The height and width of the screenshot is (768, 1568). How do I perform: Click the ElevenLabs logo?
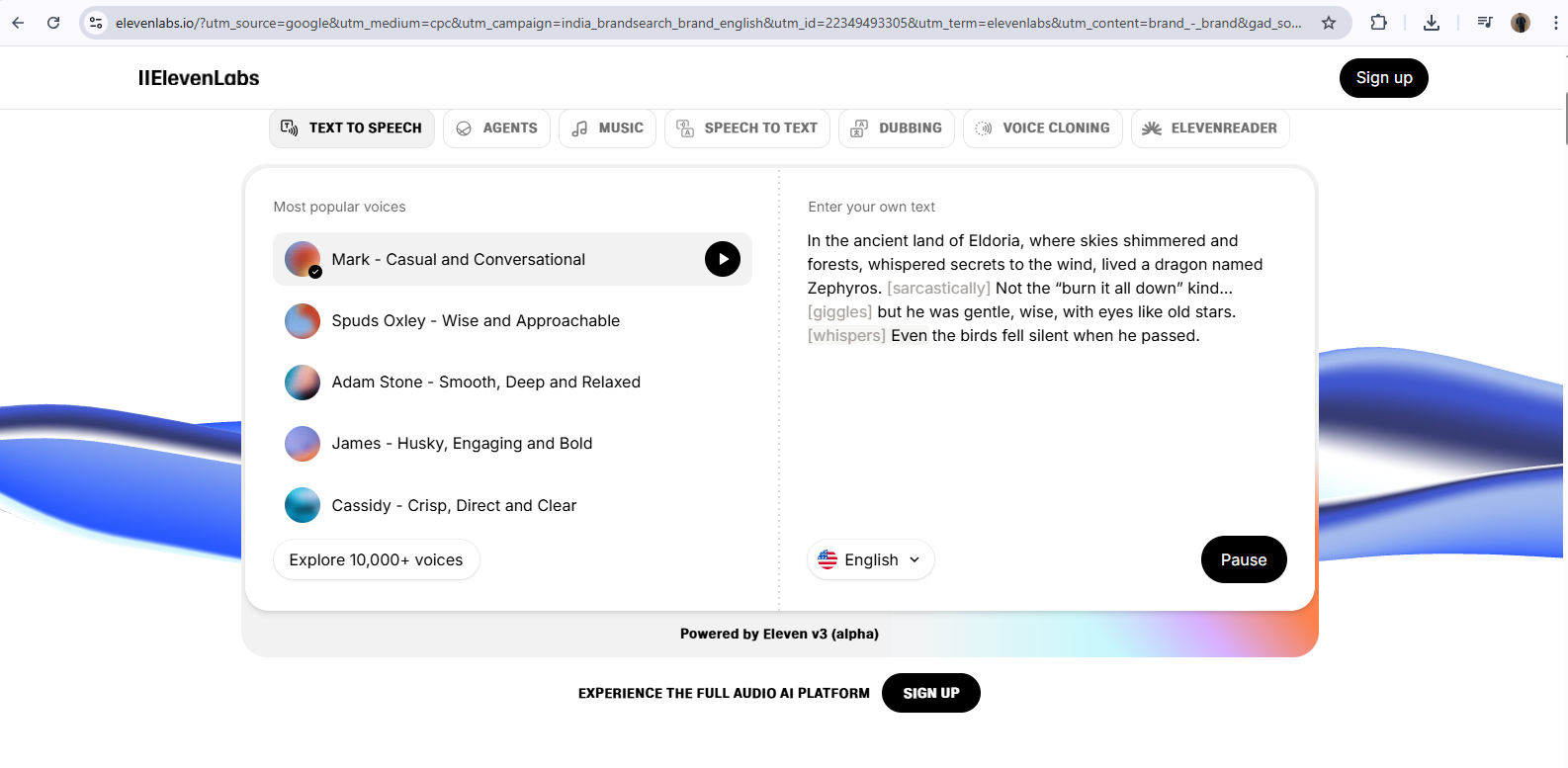tap(199, 78)
